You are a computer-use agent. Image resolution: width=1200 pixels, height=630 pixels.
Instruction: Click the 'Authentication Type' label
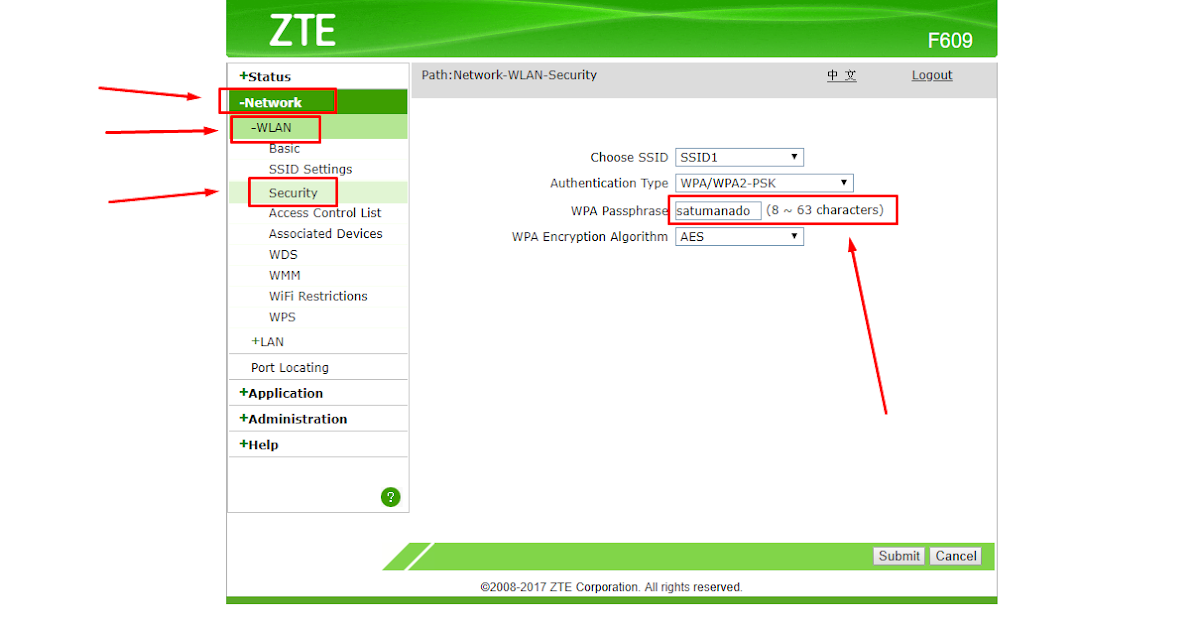(x=609, y=183)
